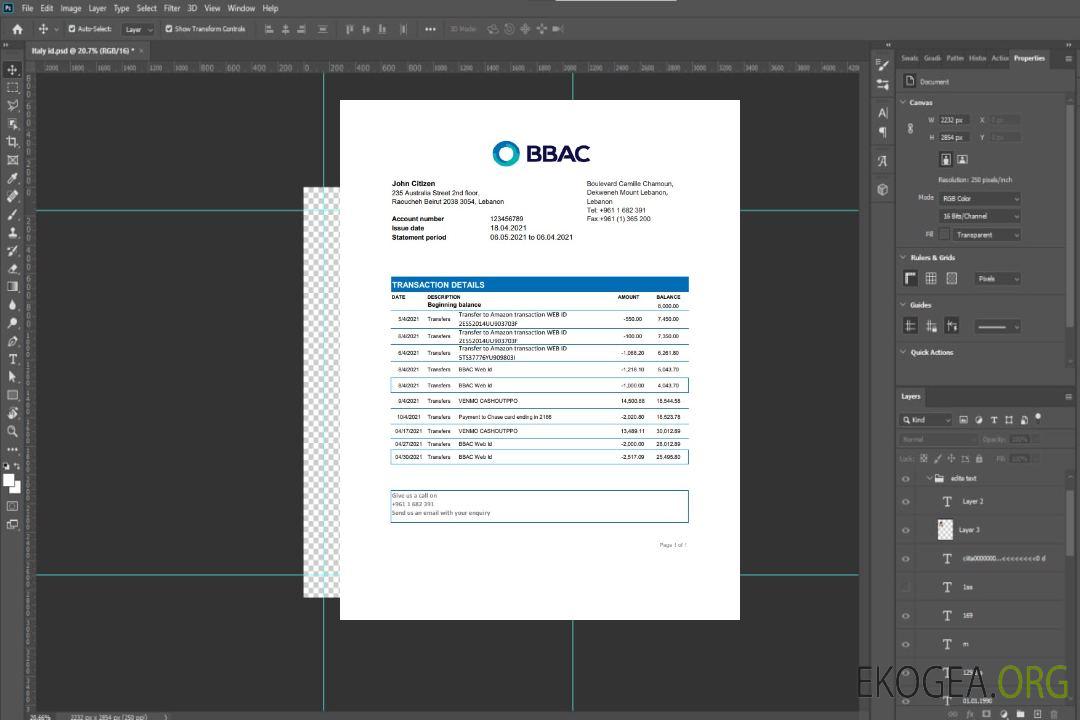Click the Home button in options bar
The height and width of the screenshot is (720, 1080).
17,29
